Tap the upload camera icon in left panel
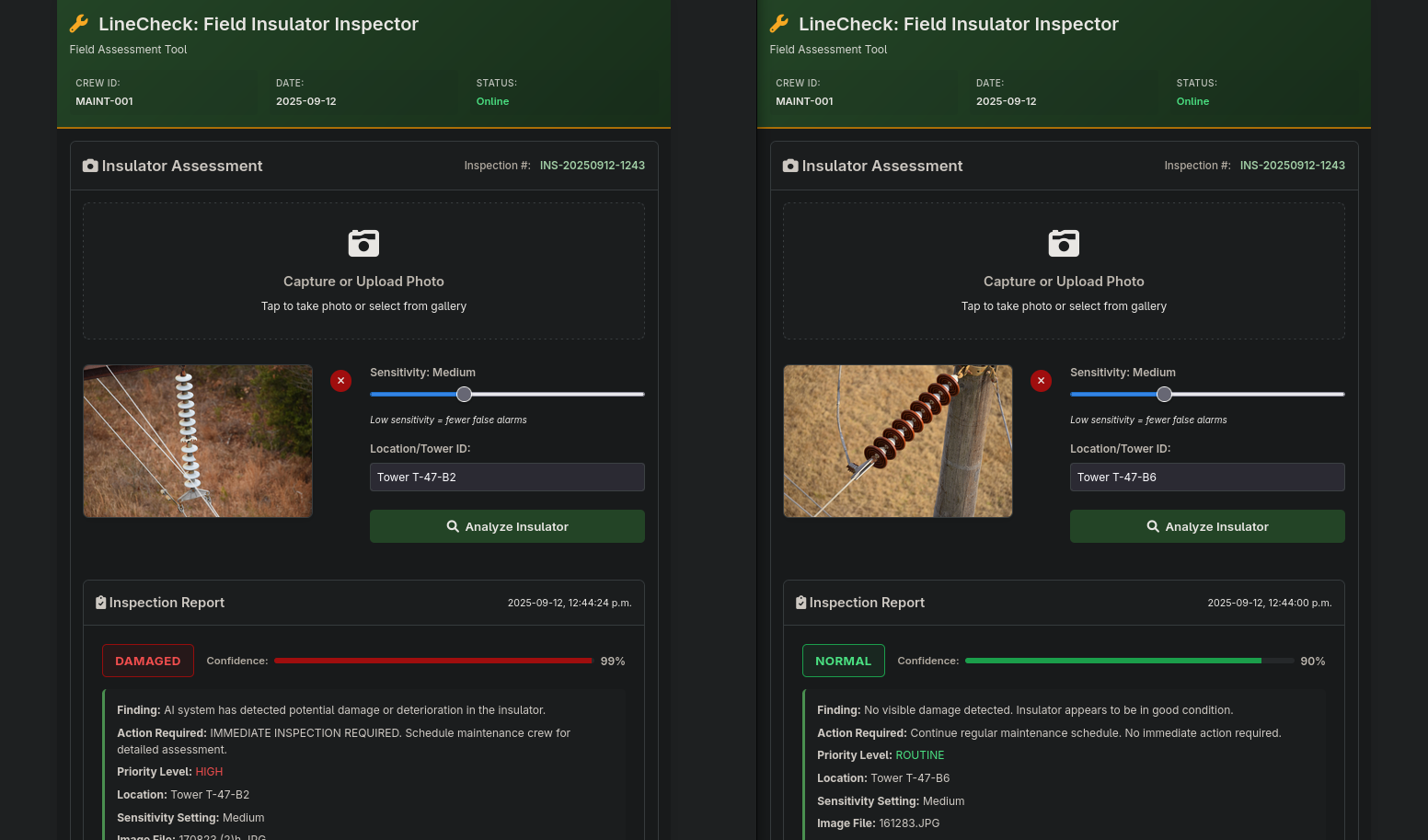This screenshot has height=840, width=1428. tap(363, 243)
